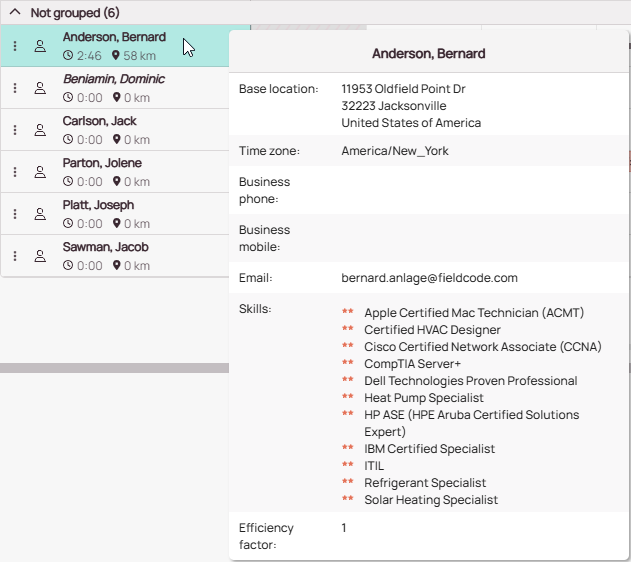
Task: Click the horizontal scrollbar below the engineer list
Action: (115, 368)
